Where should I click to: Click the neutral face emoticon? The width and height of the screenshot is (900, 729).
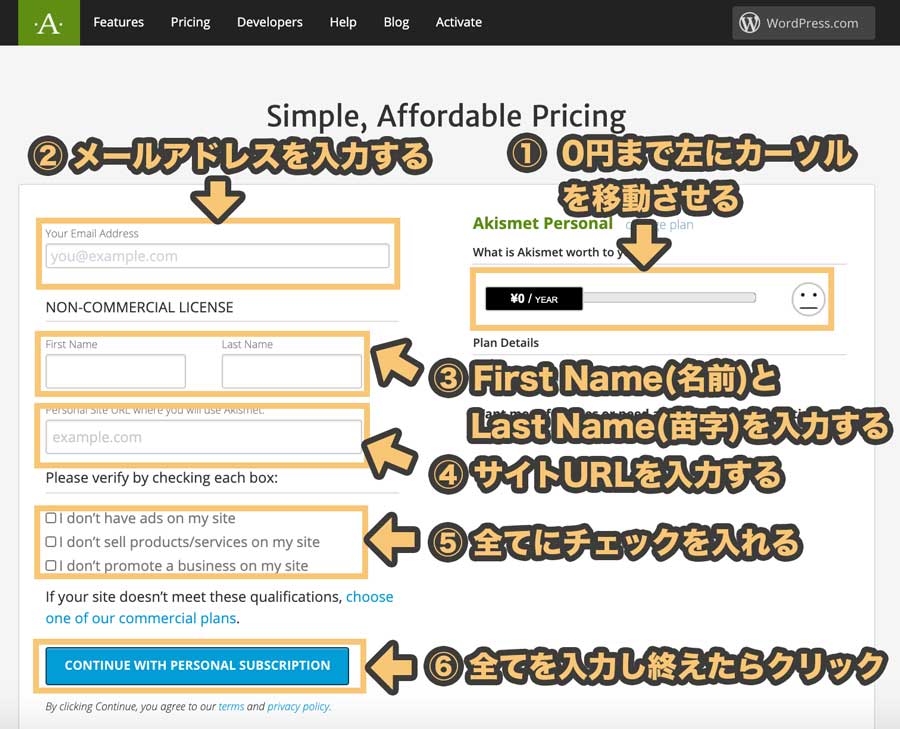808,299
